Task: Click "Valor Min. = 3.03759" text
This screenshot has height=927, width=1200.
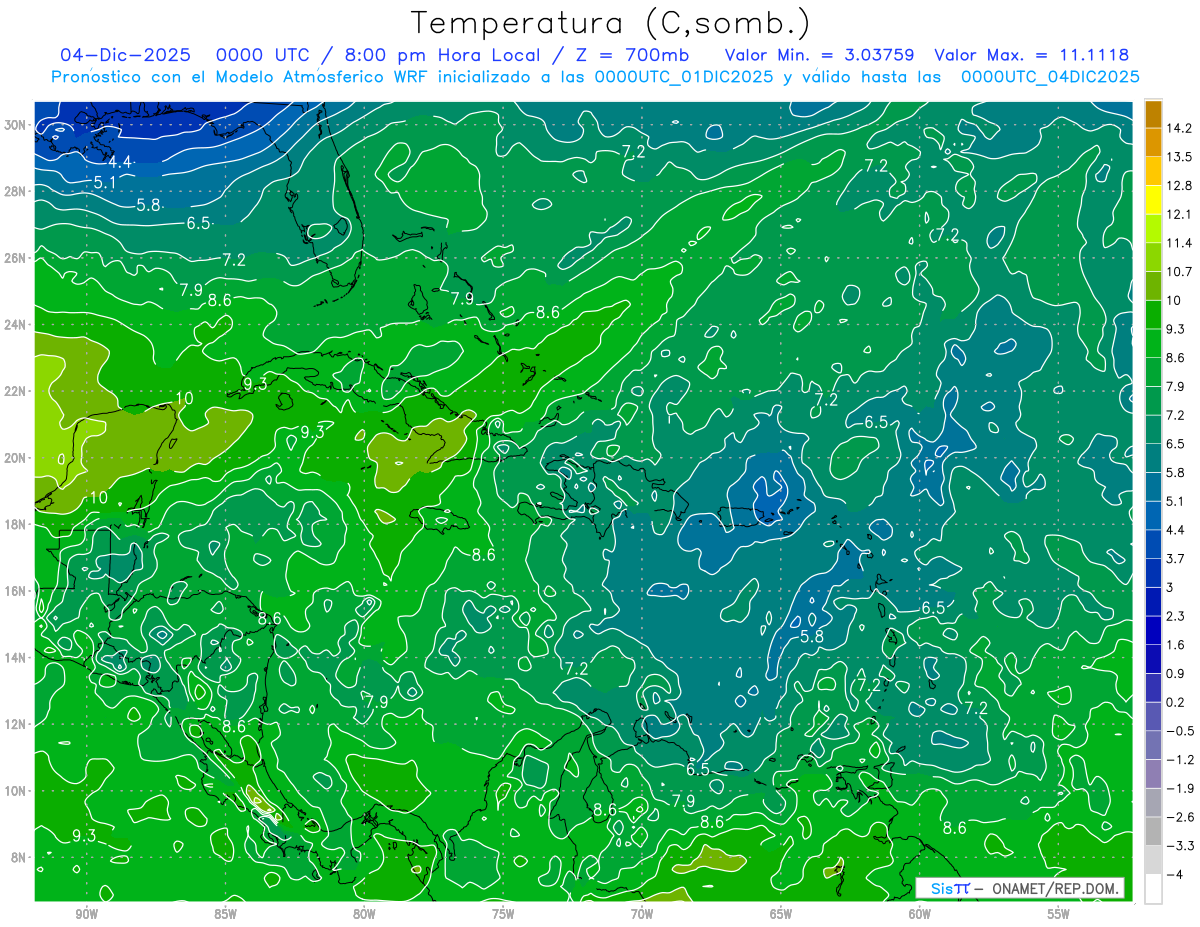Action: [x=821, y=55]
